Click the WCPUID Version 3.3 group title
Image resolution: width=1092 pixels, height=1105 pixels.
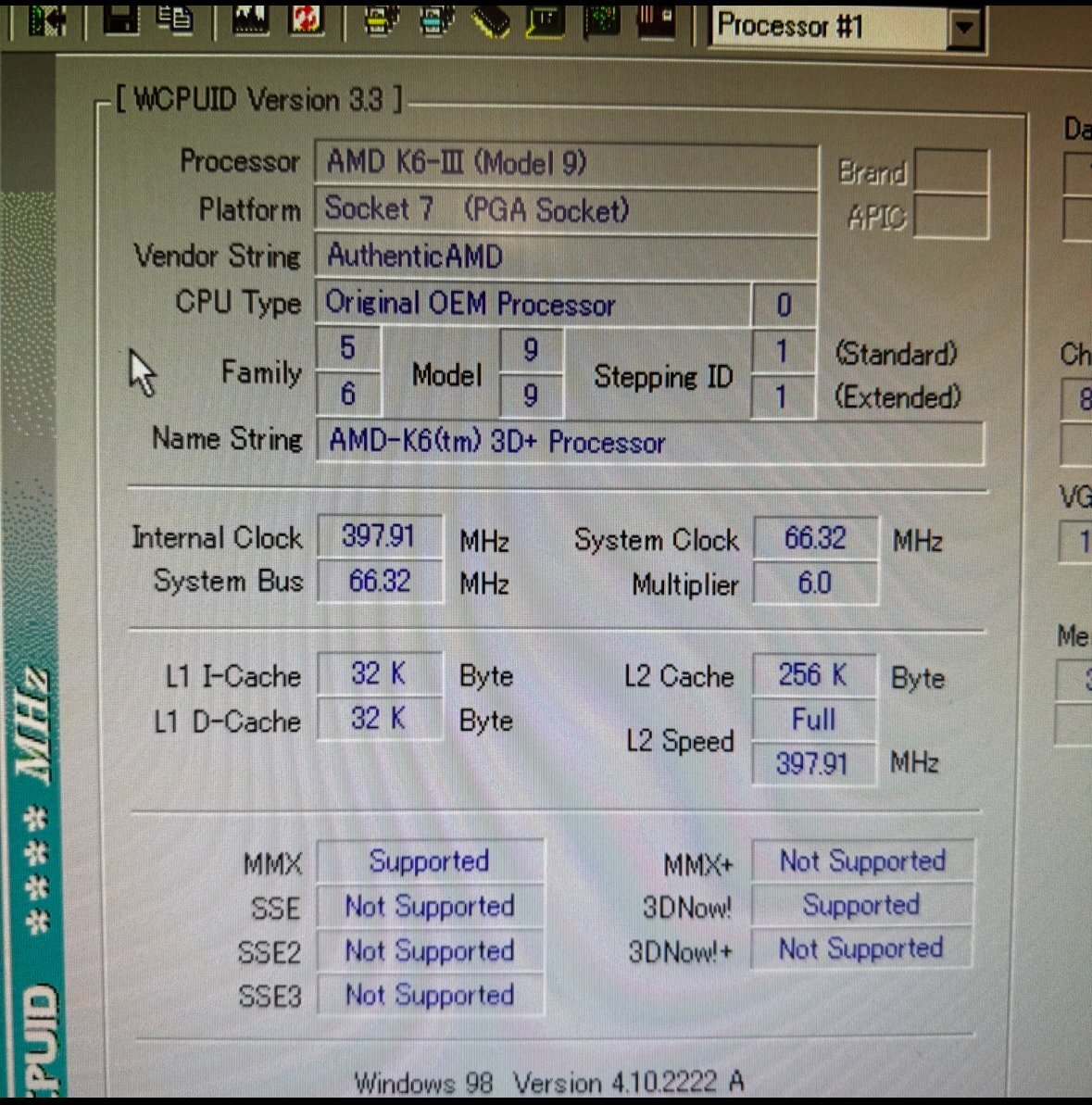(258, 99)
